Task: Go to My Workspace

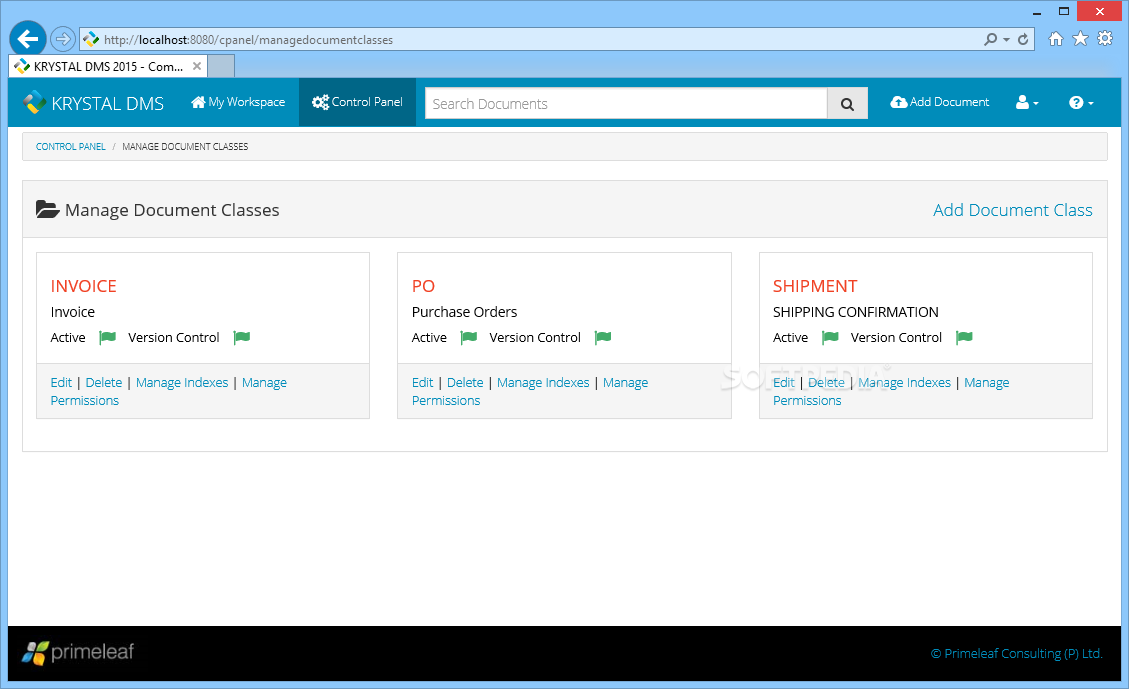Action: [x=238, y=102]
